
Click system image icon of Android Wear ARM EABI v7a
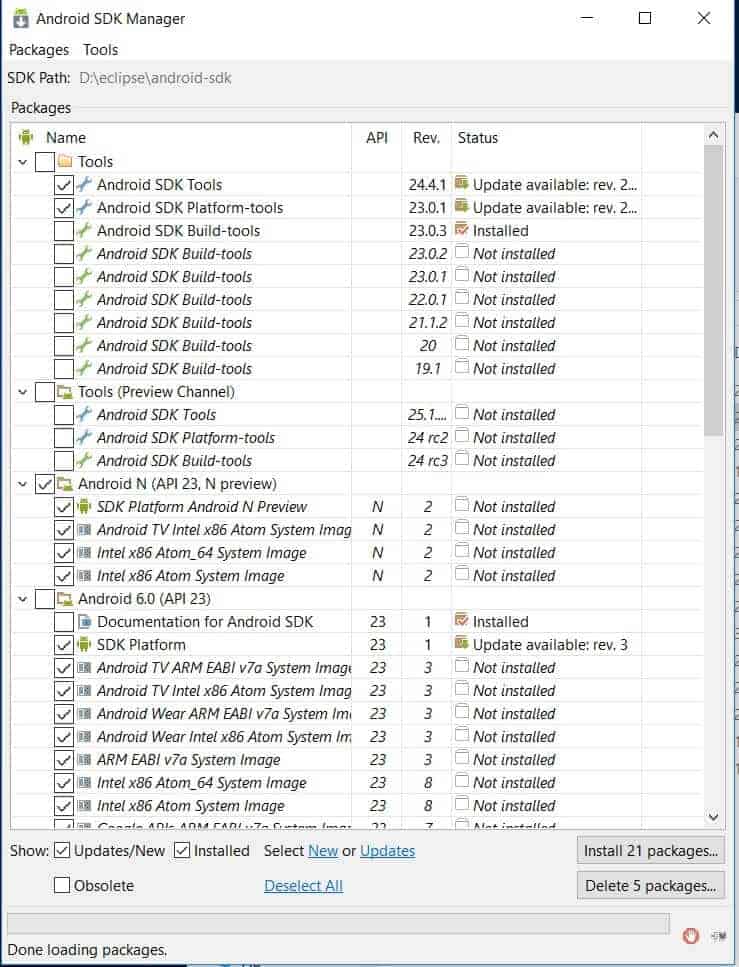click(85, 714)
